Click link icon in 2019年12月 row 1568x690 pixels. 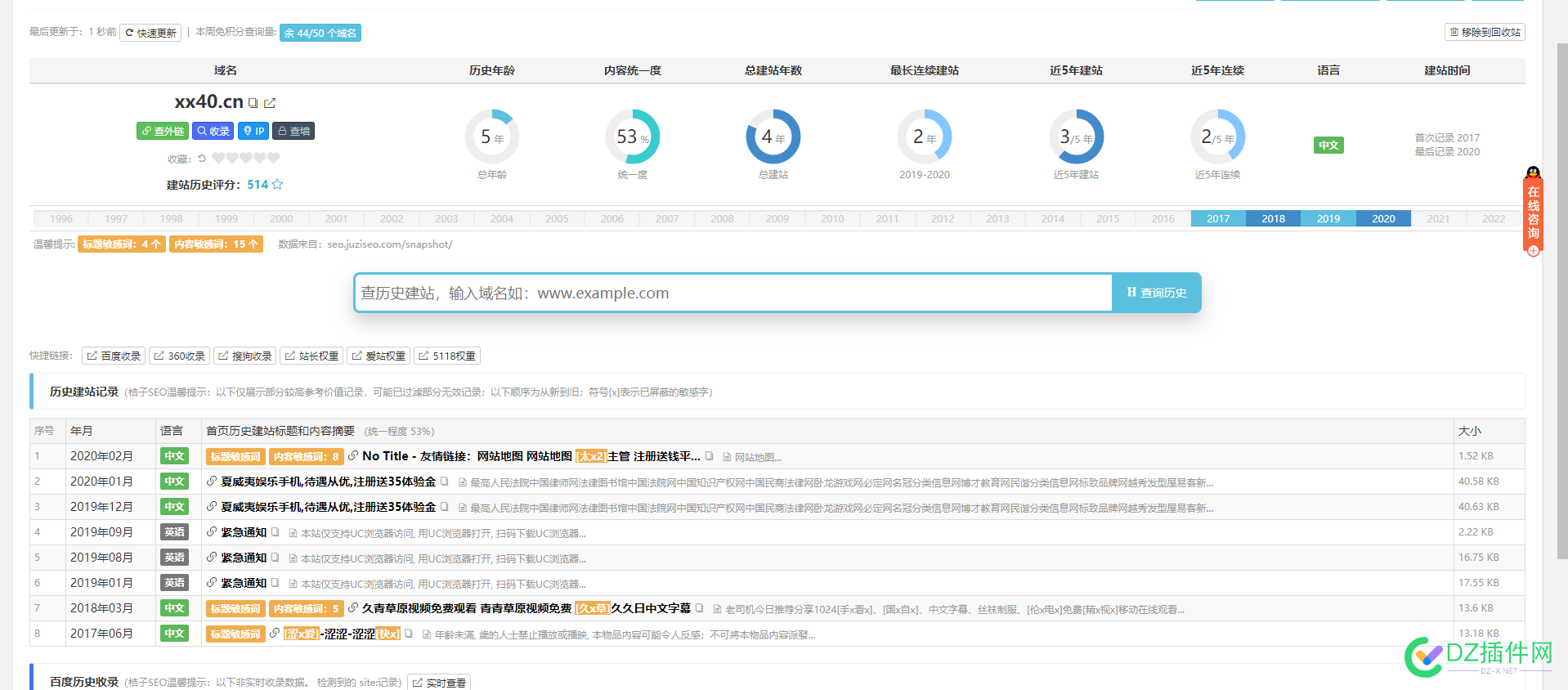coord(212,507)
